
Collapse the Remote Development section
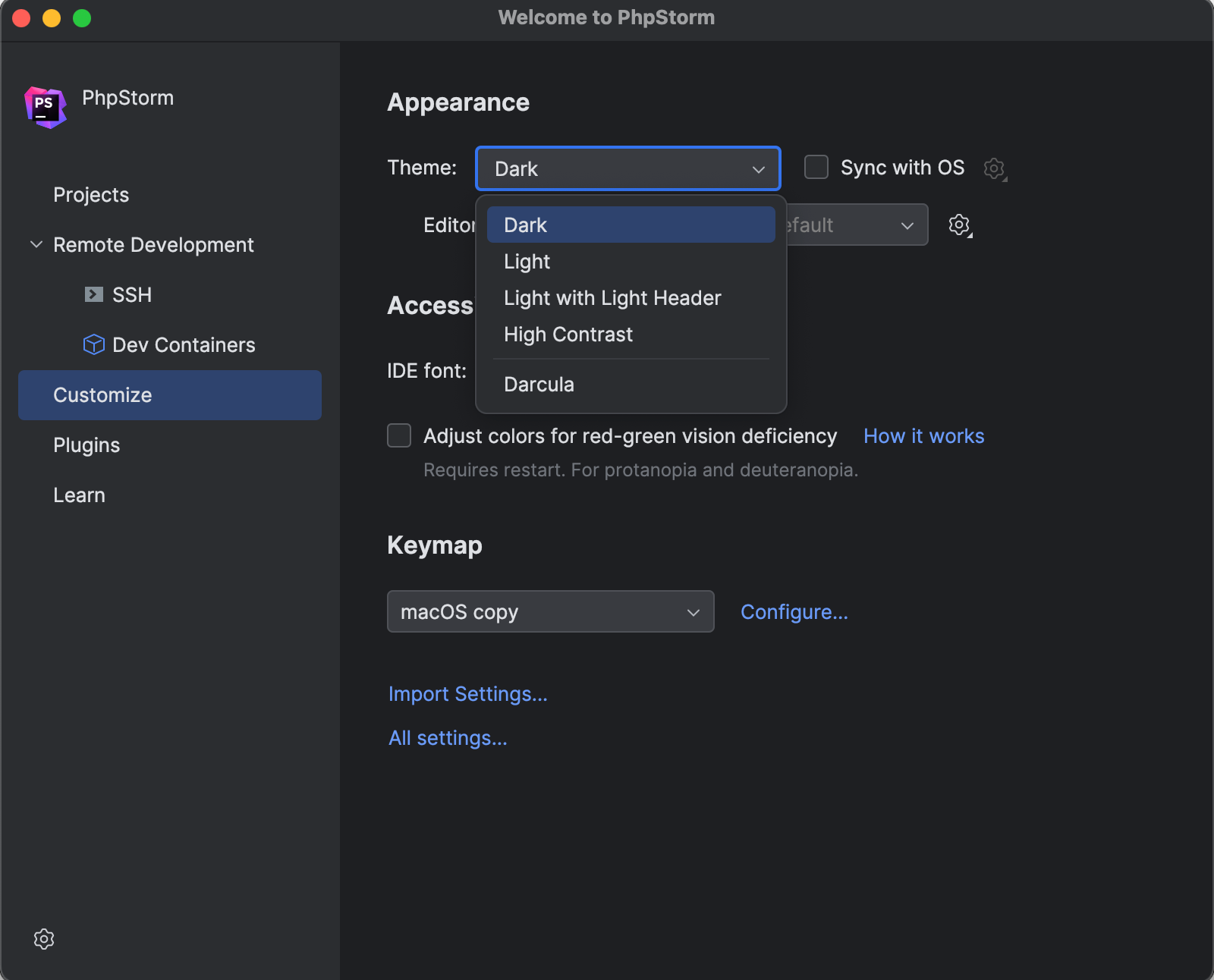(x=36, y=244)
